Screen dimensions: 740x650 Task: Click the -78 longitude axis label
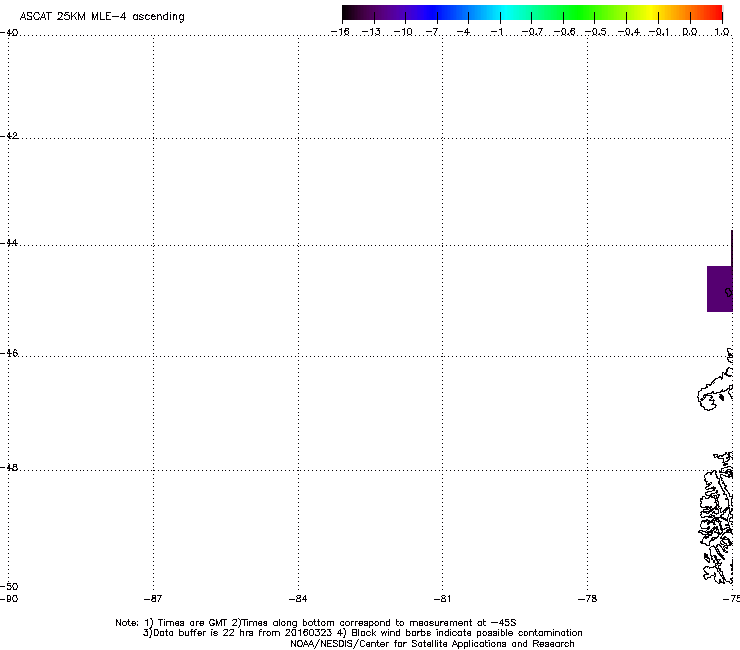(588, 599)
